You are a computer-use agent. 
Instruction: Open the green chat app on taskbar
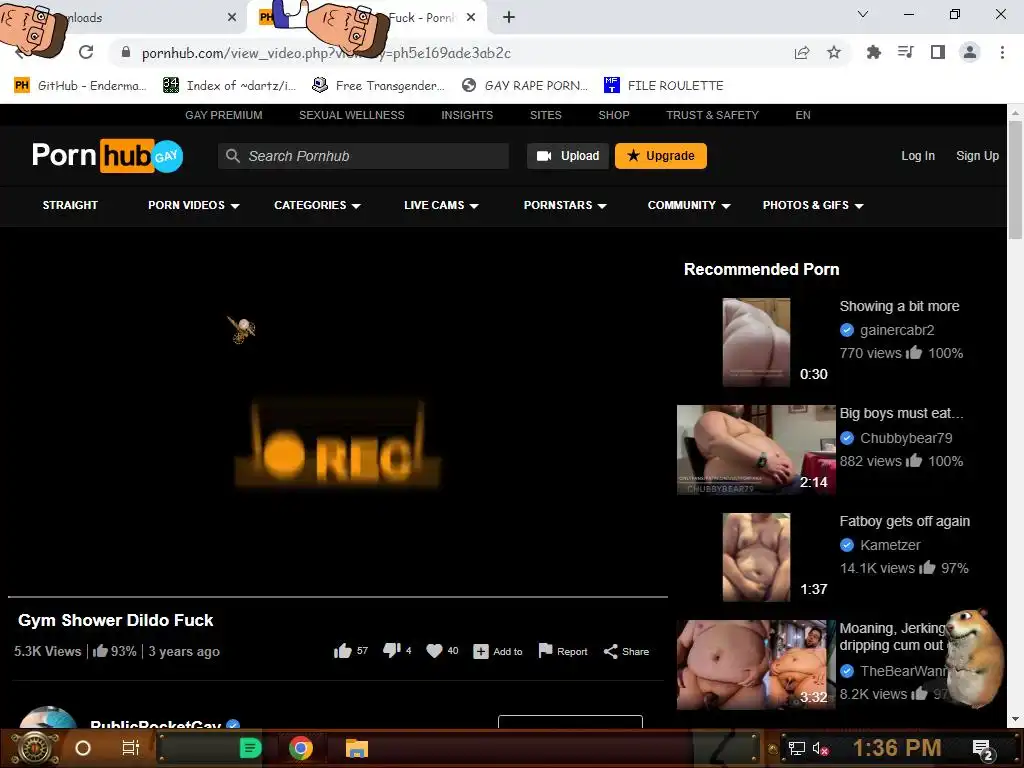click(x=251, y=748)
